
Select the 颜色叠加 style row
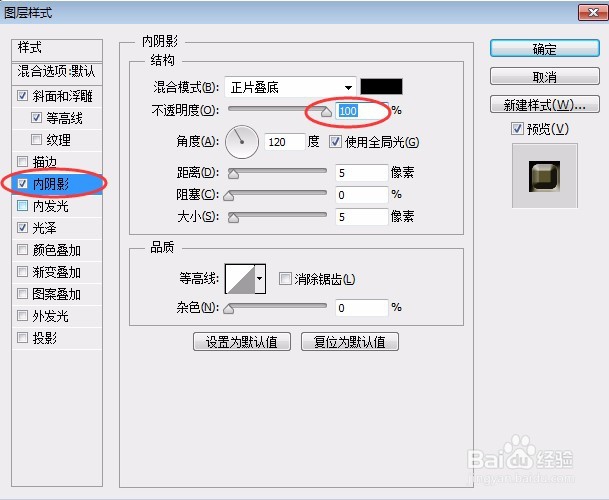coord(57,249)
